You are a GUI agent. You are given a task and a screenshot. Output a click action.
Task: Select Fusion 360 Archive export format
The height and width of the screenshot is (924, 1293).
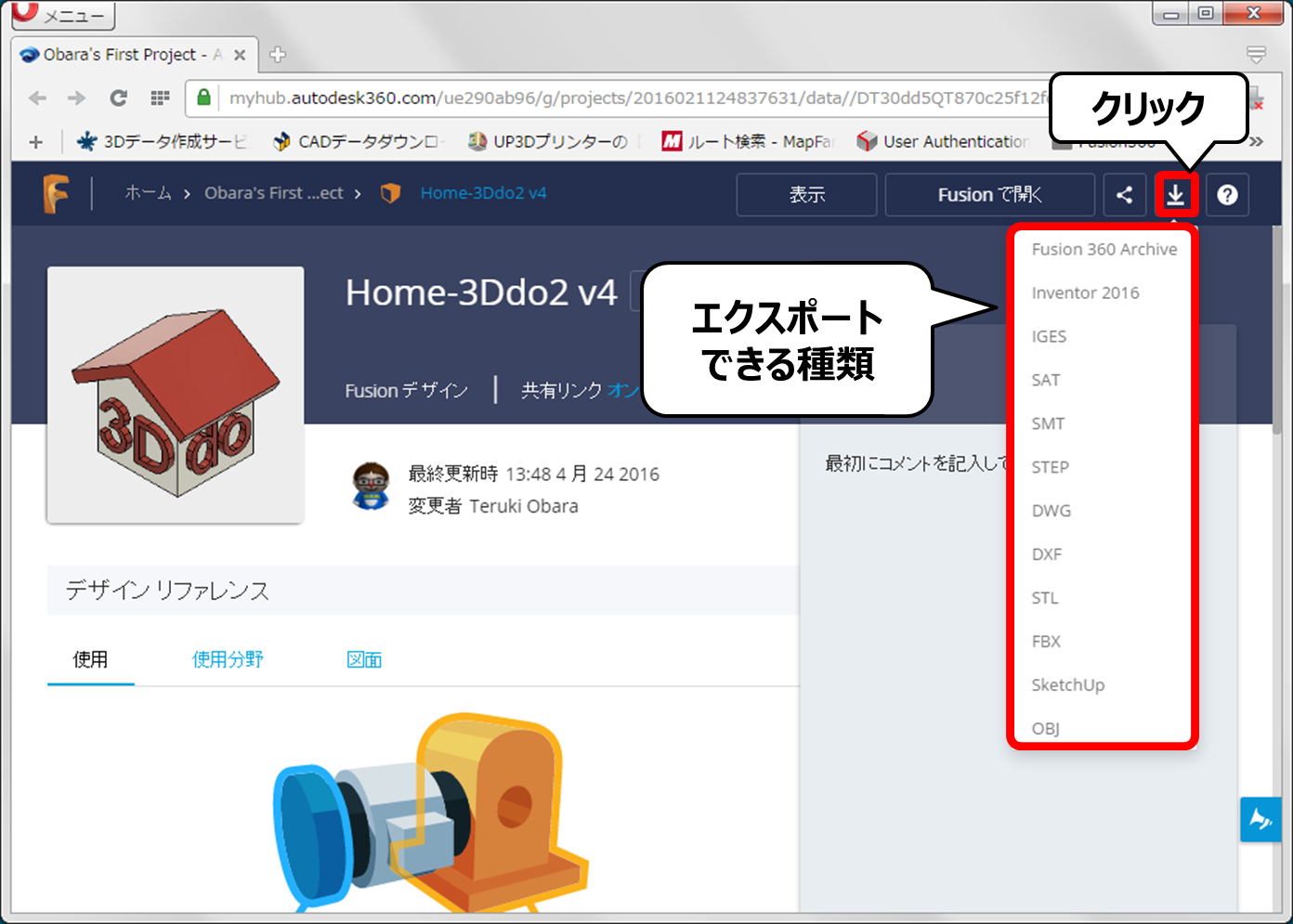click(1104, 249)
